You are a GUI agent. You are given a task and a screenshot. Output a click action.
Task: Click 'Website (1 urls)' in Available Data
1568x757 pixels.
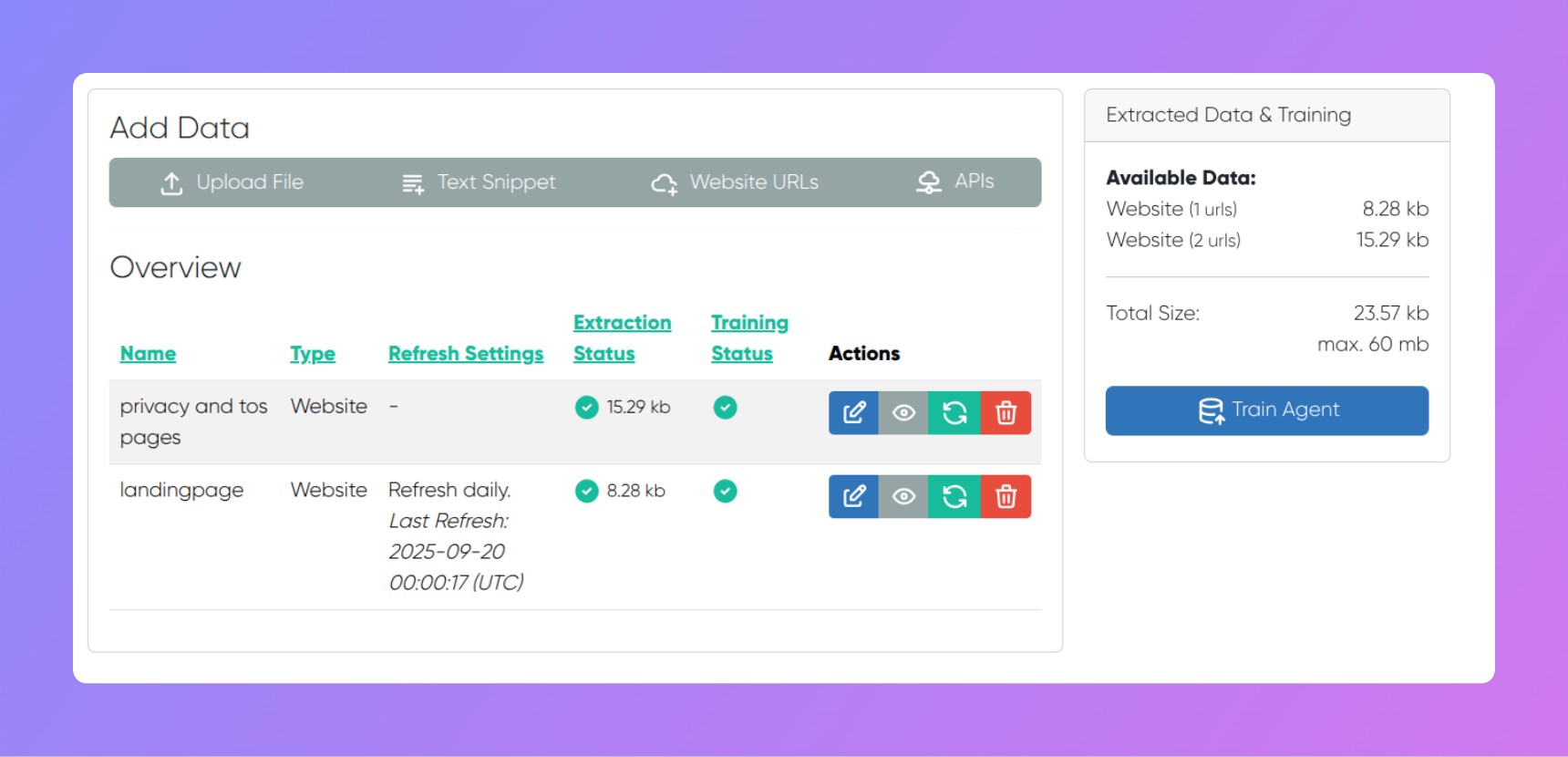pos(1171,209)
